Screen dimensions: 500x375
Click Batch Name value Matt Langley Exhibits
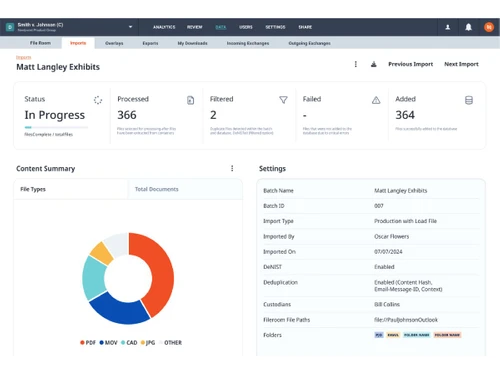click(x=400, y=191)
